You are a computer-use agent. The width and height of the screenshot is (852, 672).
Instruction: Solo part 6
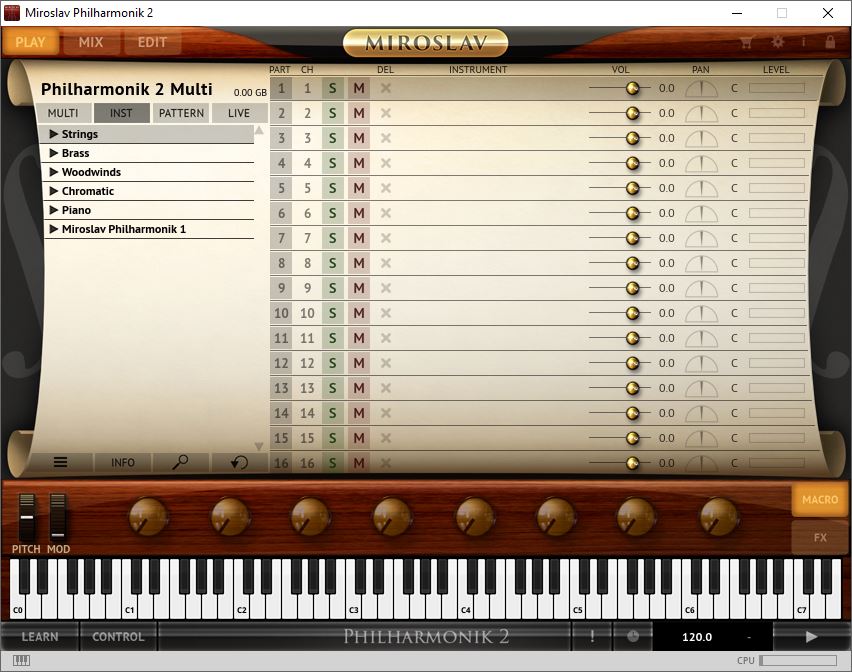tap(333, 213)
